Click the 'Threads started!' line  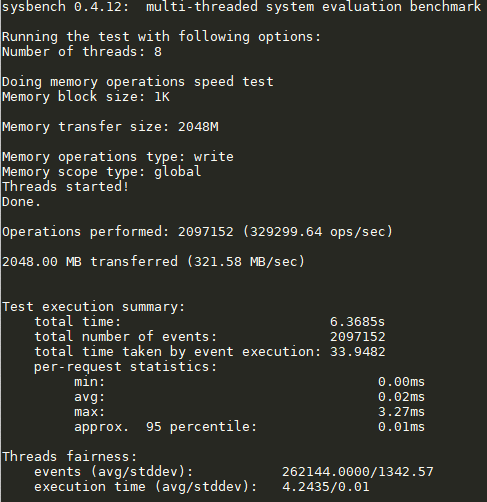coord(65,187)
